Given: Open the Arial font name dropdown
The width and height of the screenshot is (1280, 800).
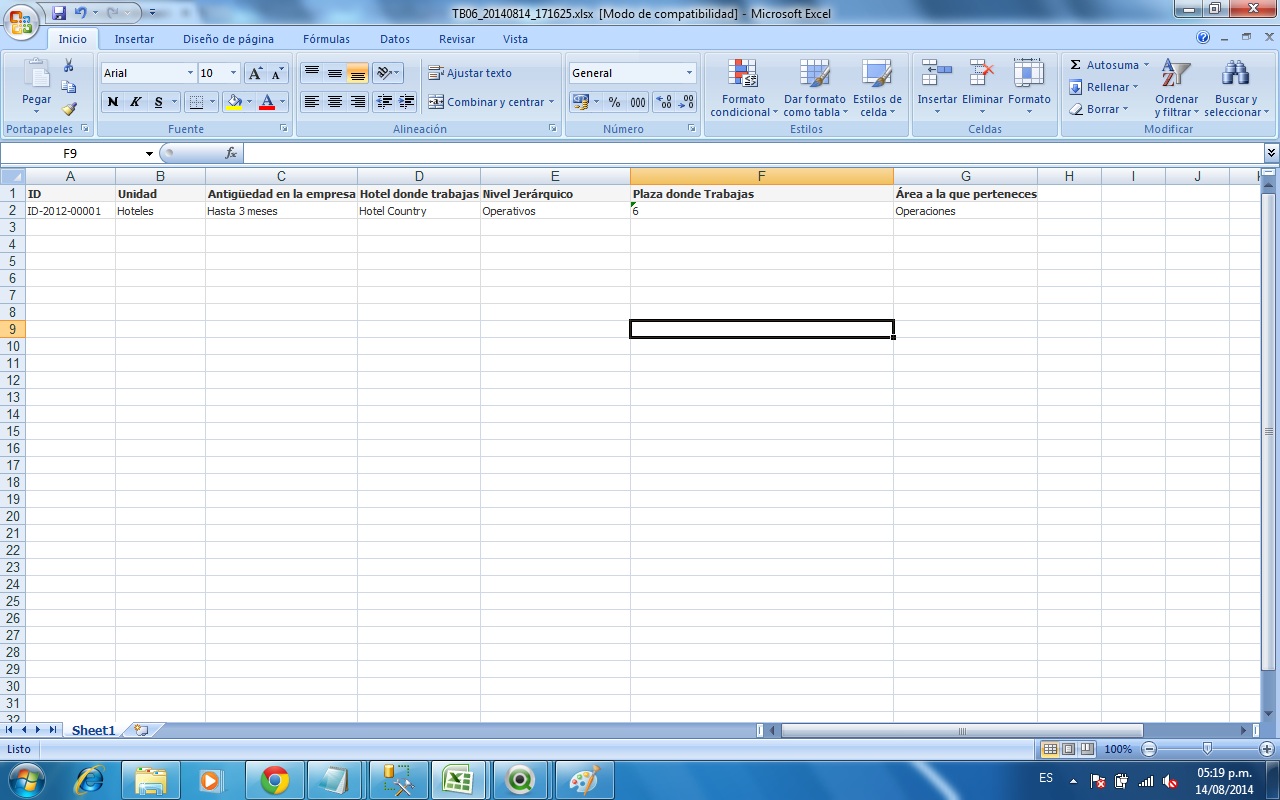Looking at the screenshot, I should [x=190, y=73].
